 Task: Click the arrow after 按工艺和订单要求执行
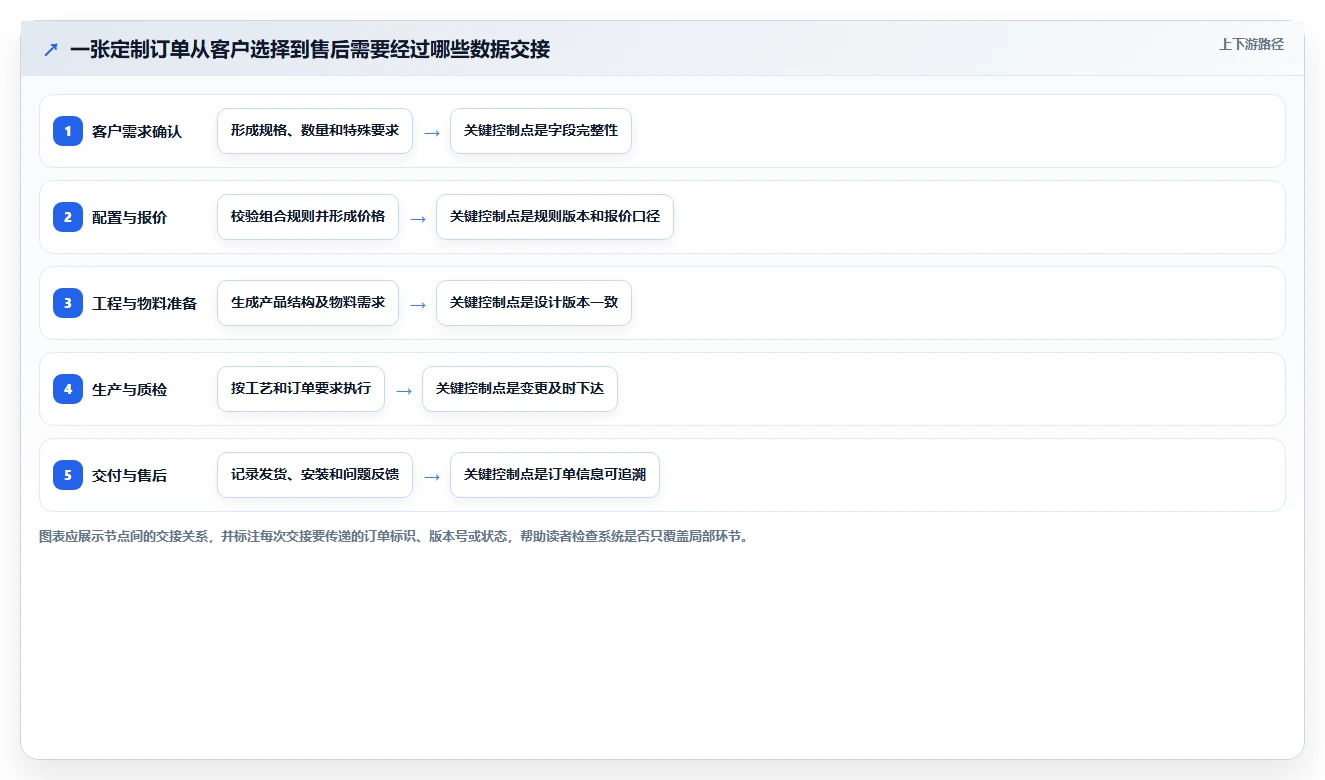tap(404, 390)
